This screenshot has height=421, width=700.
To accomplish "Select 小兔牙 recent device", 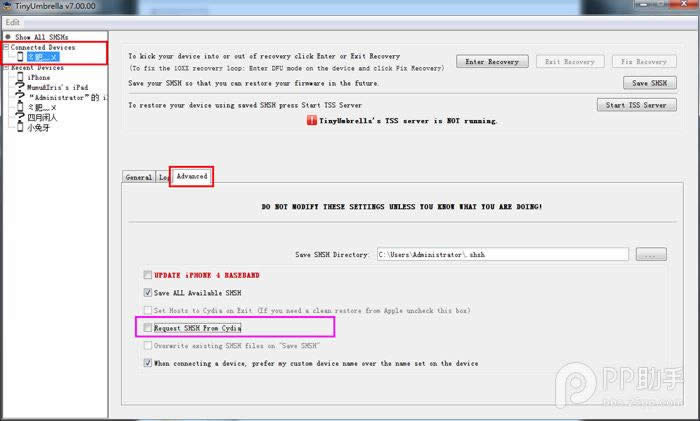I will [x=38, y=128].
